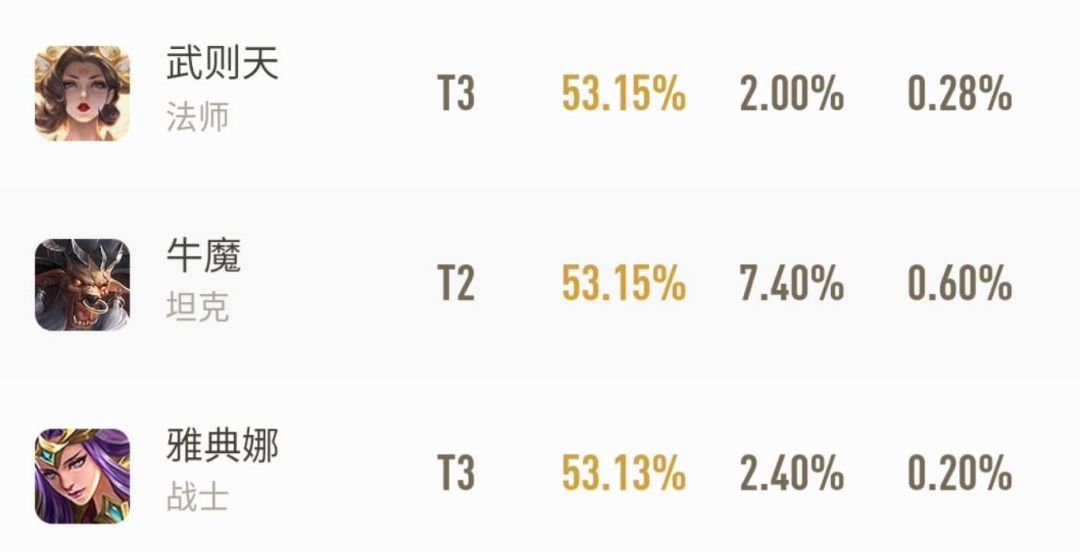Click the T3 tier badge for 武则天

[x=456, y=95]
